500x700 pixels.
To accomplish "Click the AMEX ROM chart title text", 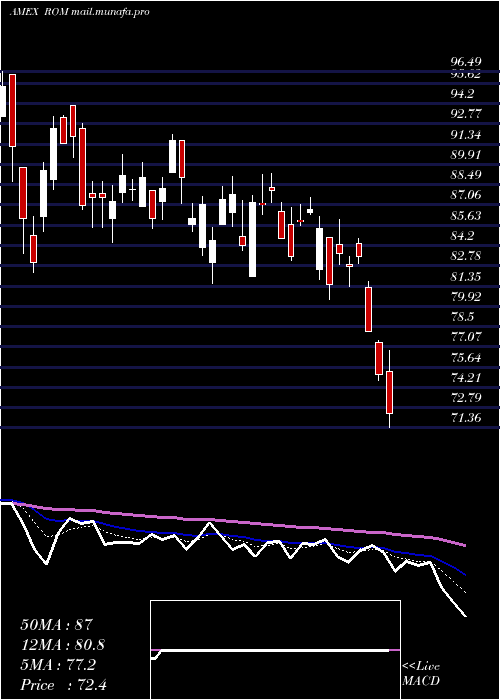I will click(x=79, y=12).
